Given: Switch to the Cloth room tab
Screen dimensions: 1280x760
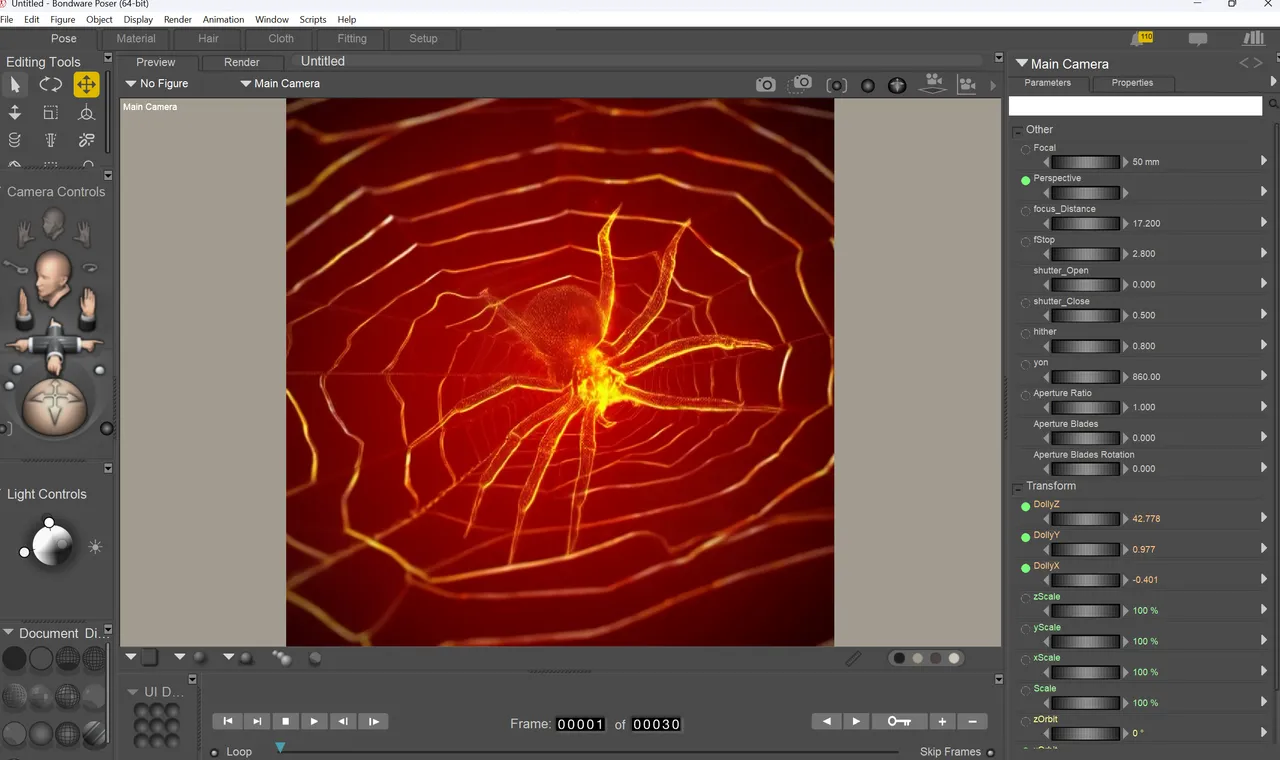Looking at the screenshot, I should pos(281,39).
